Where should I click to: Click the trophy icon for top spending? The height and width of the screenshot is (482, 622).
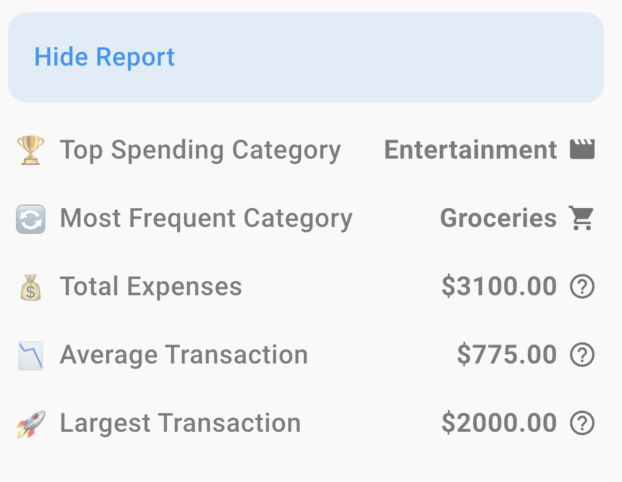(x=31, y=151)
